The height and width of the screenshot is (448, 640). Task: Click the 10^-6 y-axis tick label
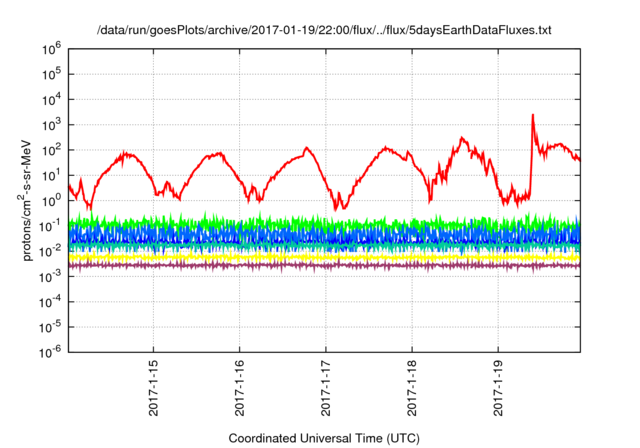click(50, 351)
